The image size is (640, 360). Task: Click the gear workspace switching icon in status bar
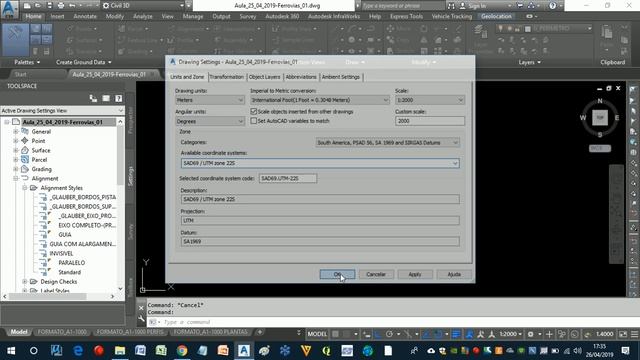(x=530, y=334)
